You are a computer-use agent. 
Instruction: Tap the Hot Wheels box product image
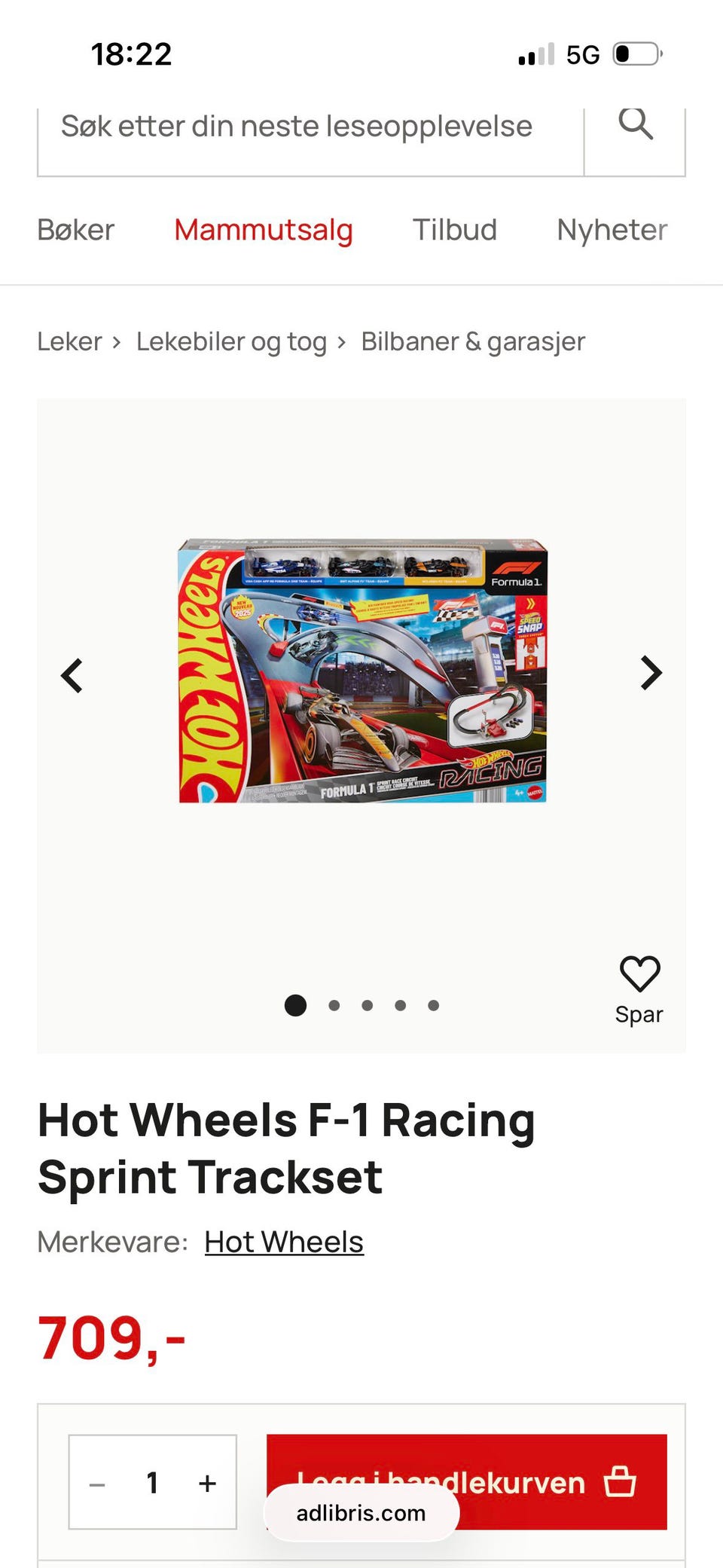(362, 671)
